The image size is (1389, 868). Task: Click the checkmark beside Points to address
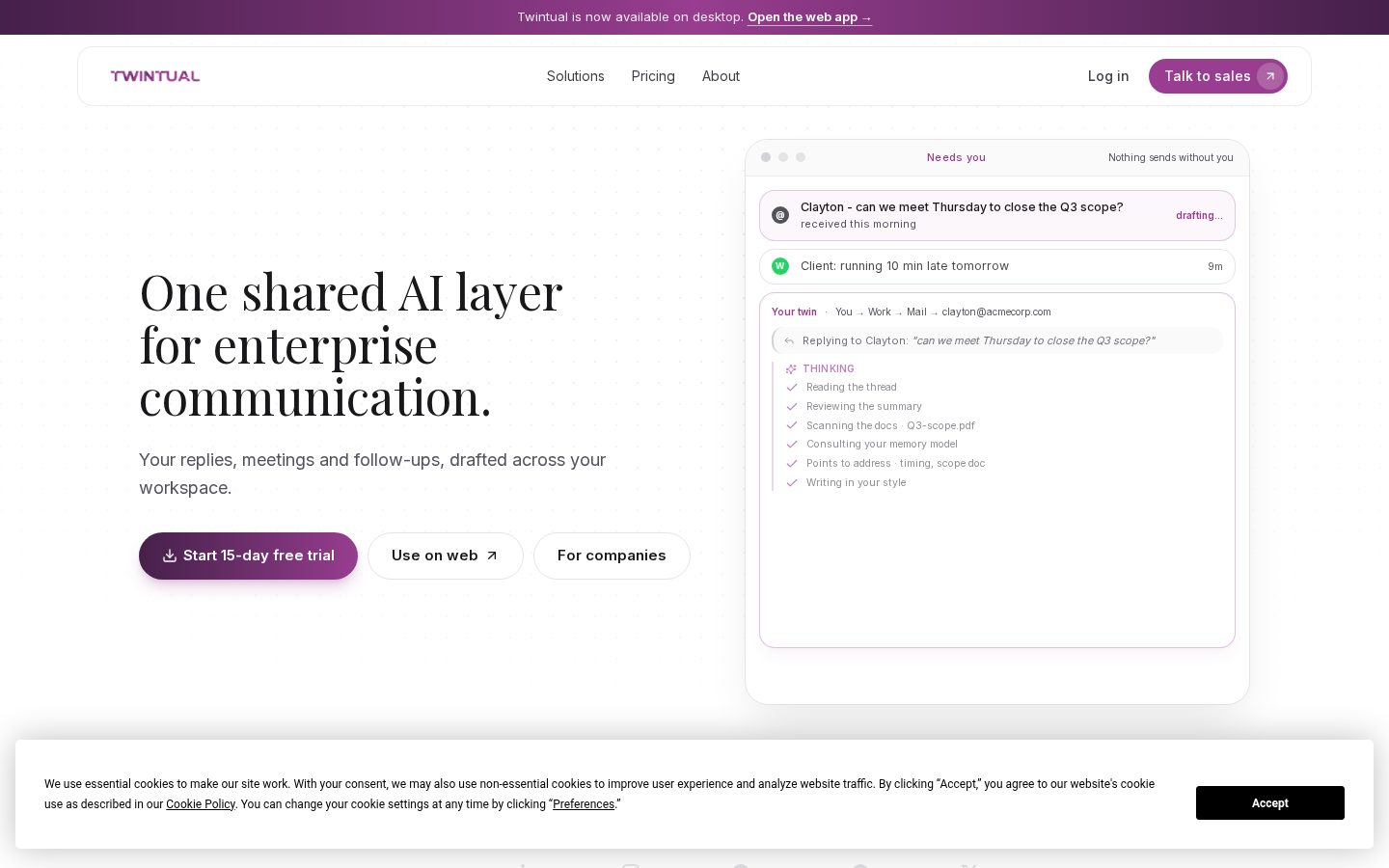coord(792,464)
